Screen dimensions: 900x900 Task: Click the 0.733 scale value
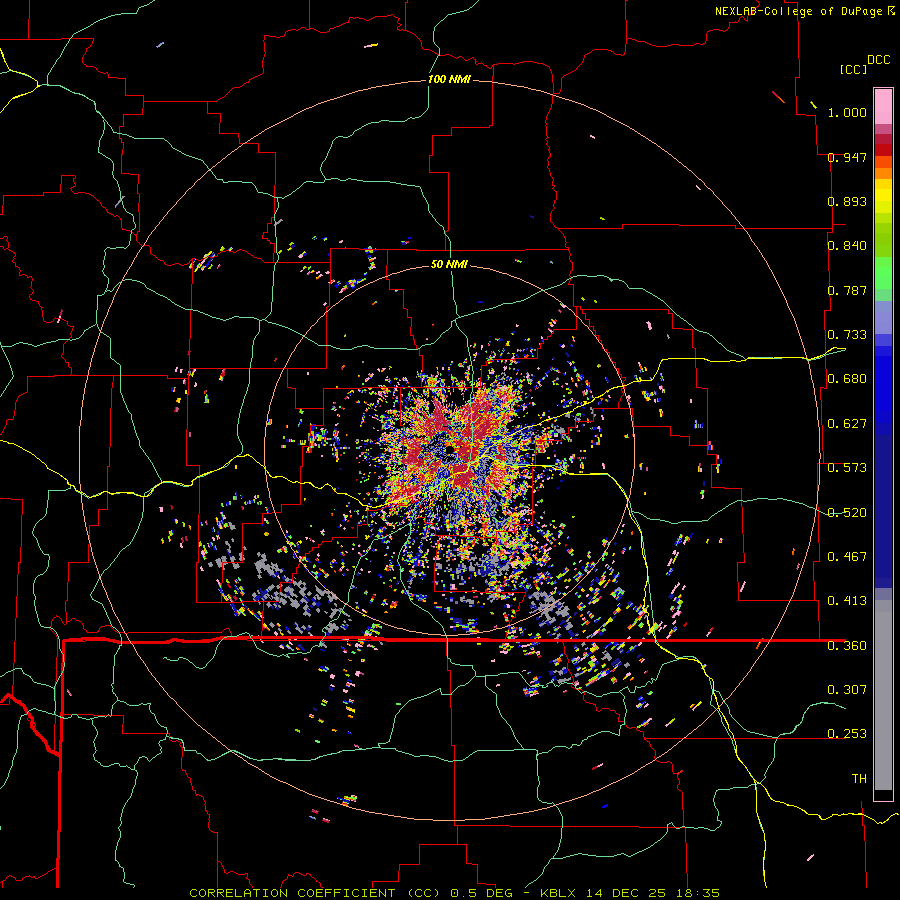pyautogui.click(x=847, y=335)
